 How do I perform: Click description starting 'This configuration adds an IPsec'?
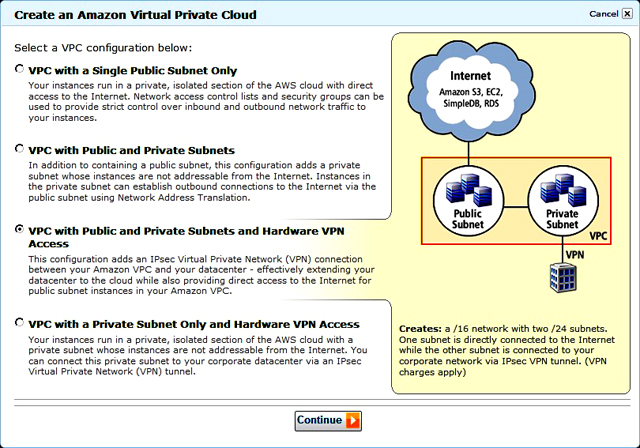tap(201, 275)
